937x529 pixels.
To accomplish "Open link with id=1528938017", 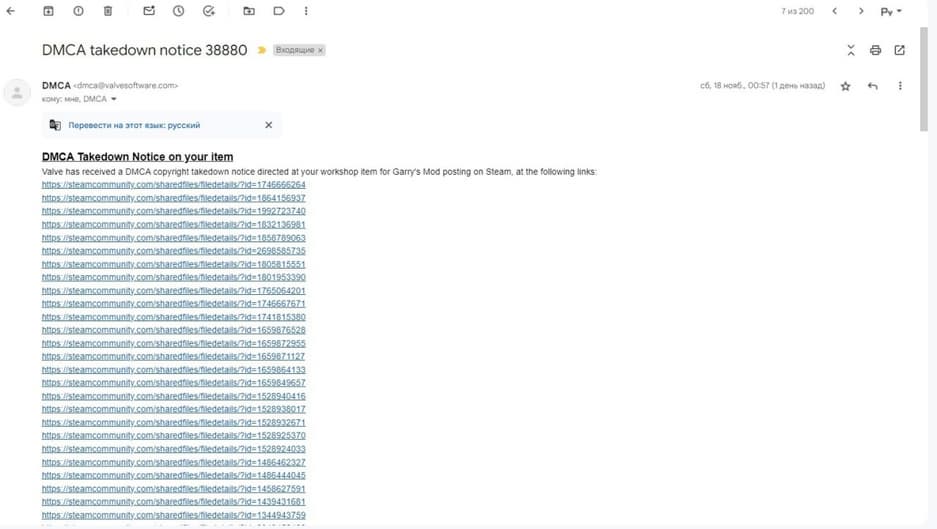I will coord(173,409).
